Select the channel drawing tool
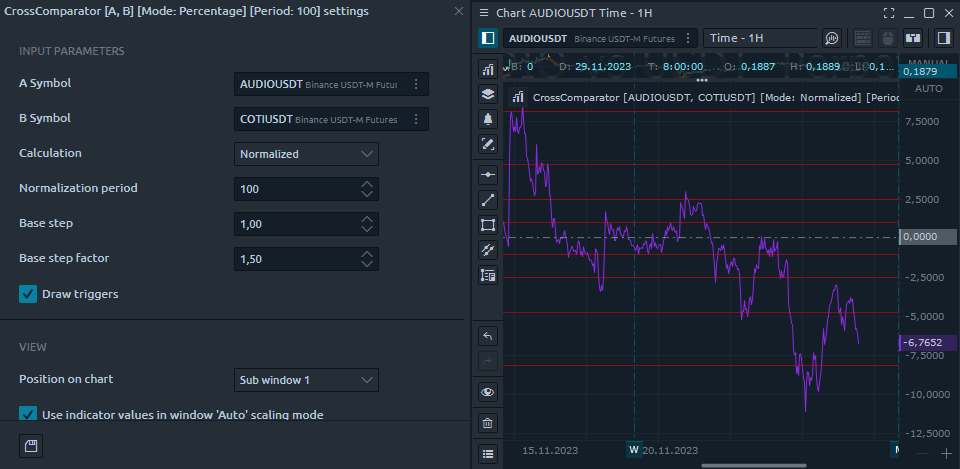This screenshot has height=469, width=960. (x=488, y=250)
